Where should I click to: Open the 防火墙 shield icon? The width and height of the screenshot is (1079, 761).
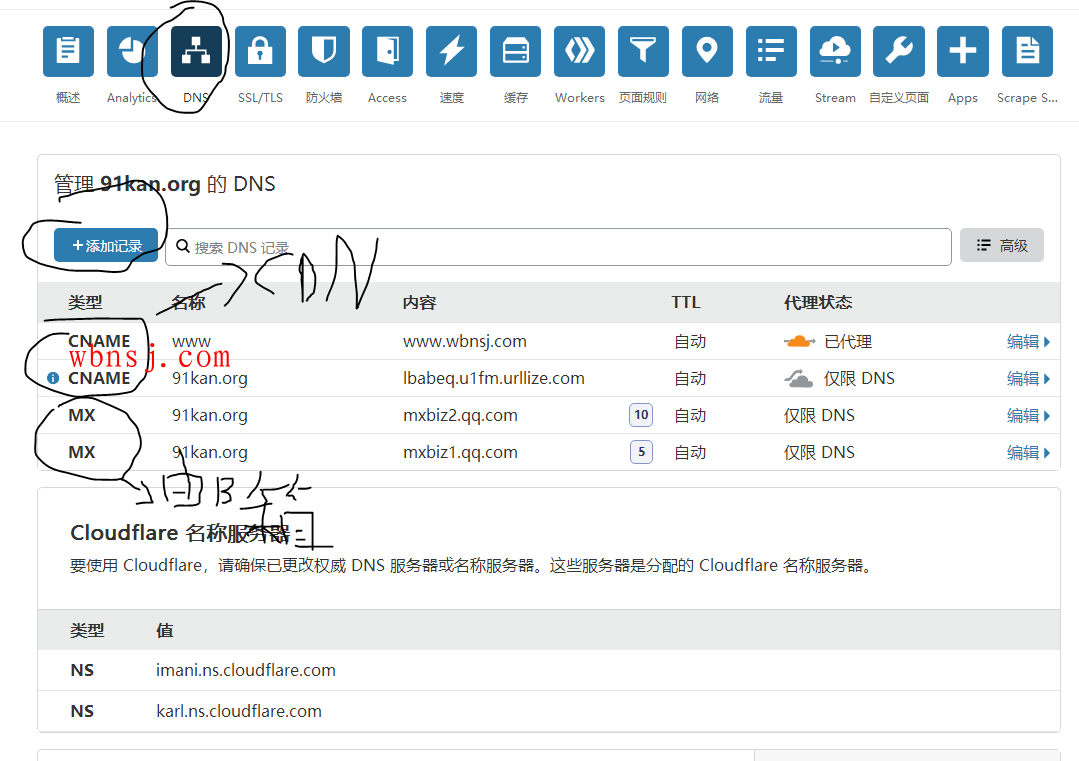(323, 52)
